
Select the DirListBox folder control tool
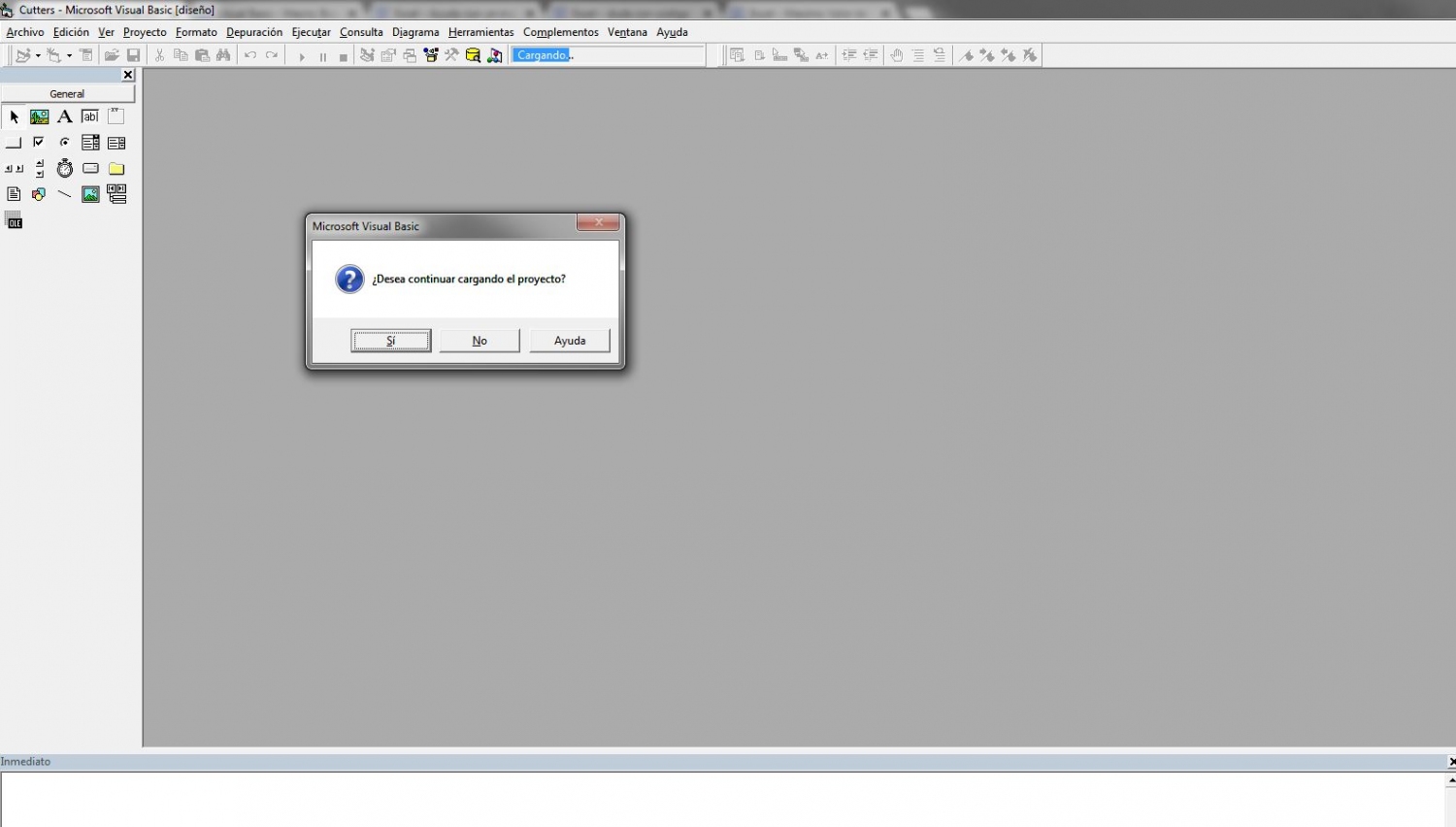point(116,169)
